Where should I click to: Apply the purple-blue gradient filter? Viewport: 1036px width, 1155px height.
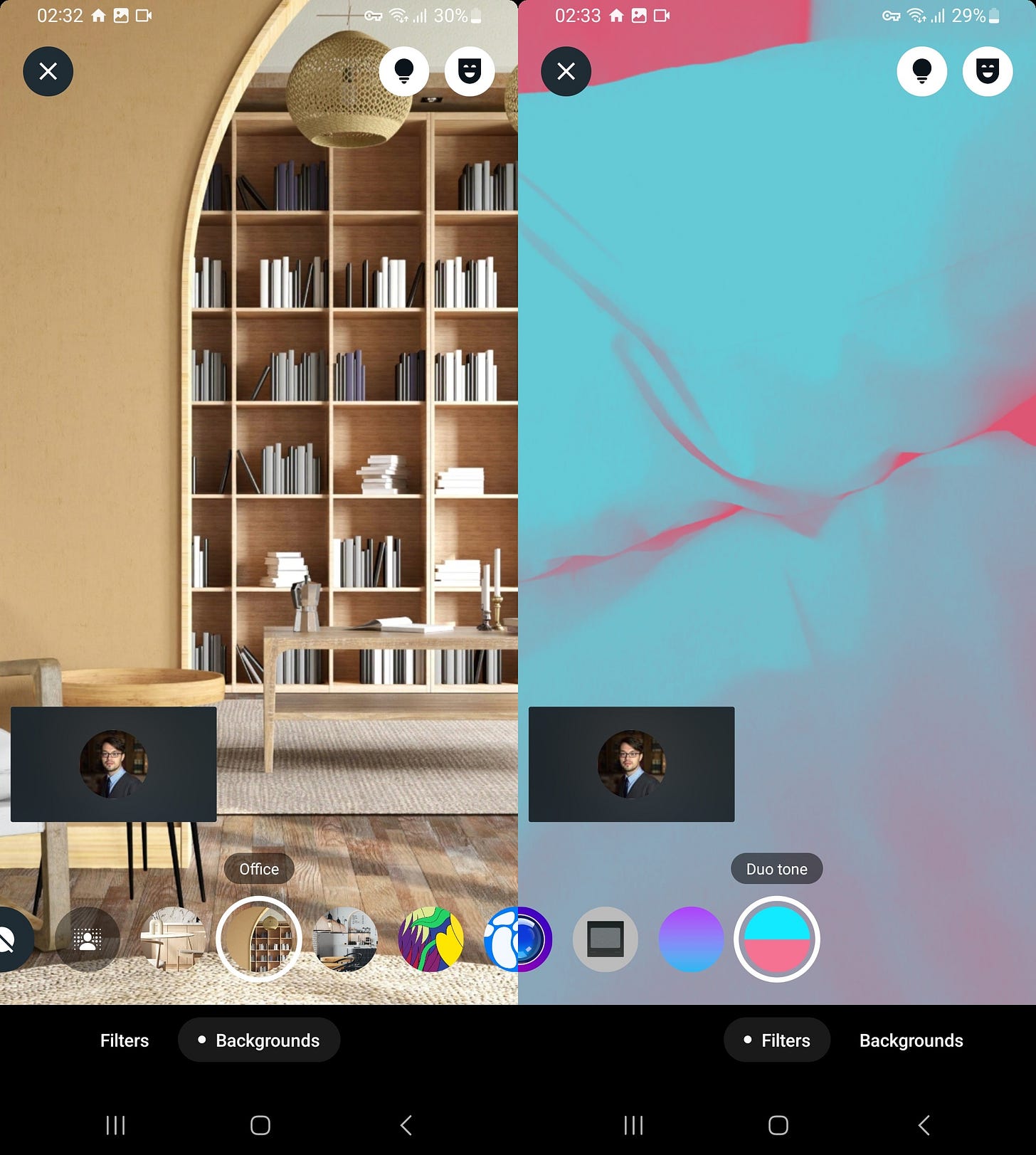click(x=691, y=939)
